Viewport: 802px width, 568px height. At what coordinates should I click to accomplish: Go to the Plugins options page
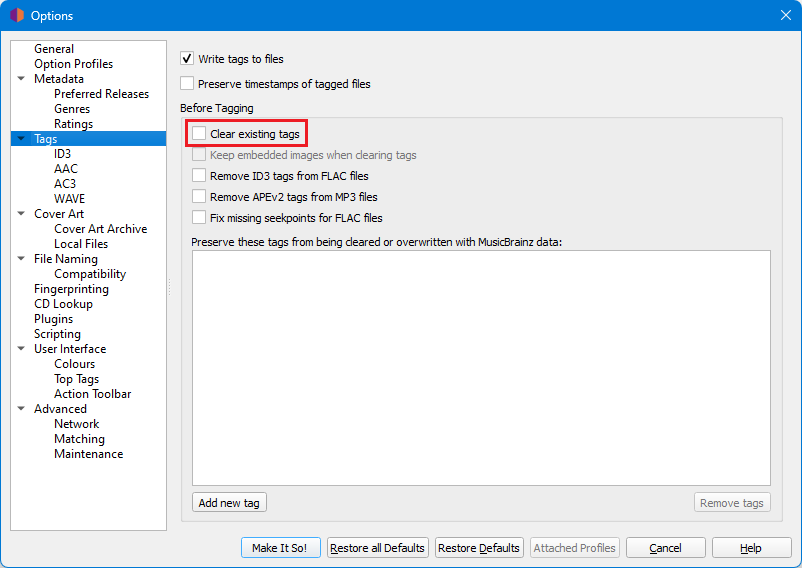click(53, 319)
